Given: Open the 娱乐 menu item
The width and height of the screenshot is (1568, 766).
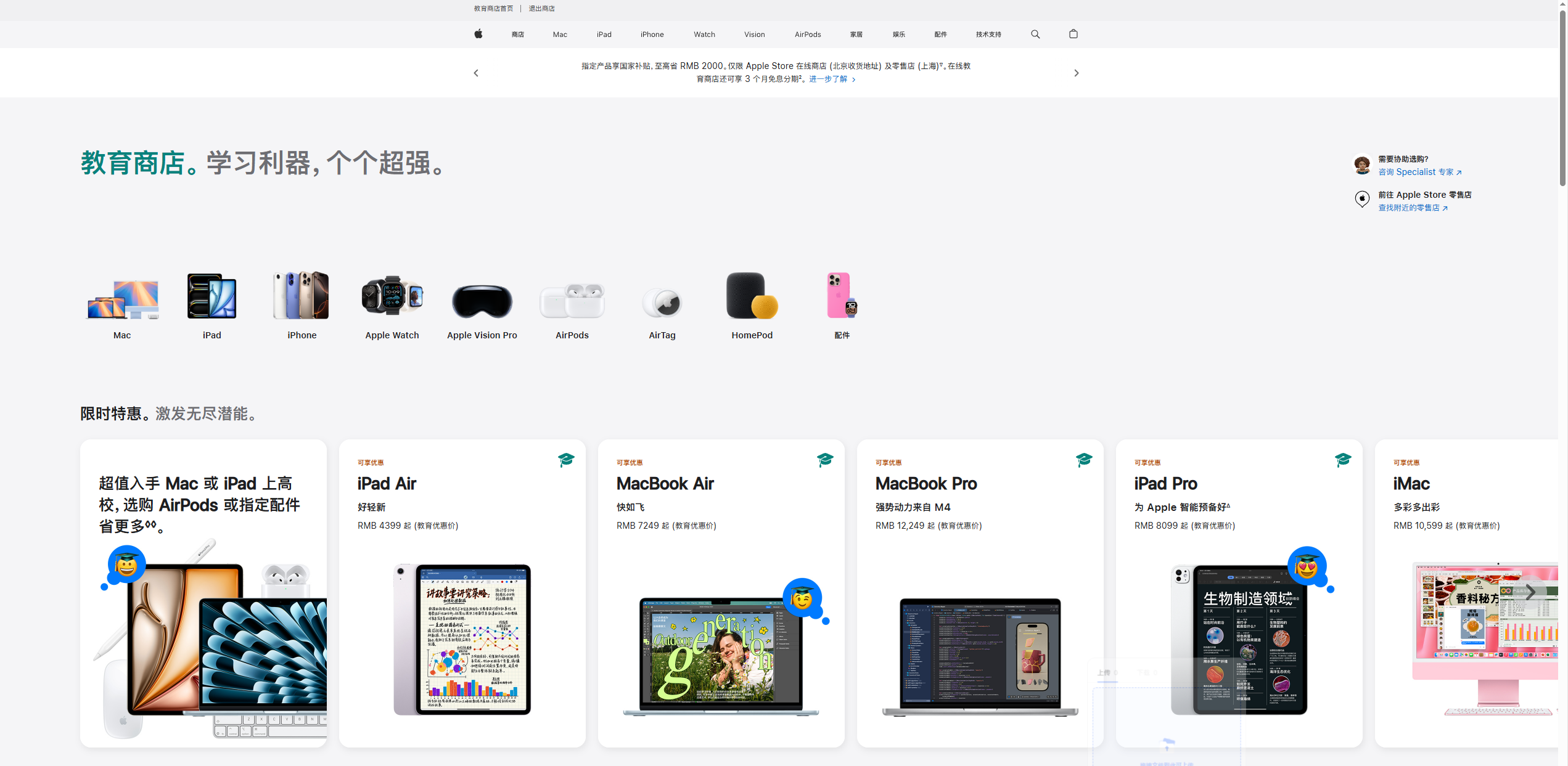Looking at the screenshot, I should [899, 35].
